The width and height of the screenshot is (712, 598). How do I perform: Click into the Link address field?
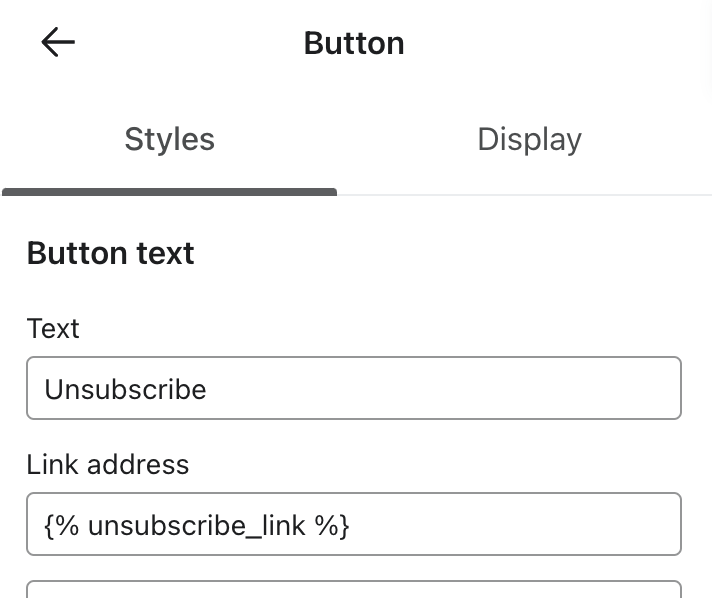[353, 524]
